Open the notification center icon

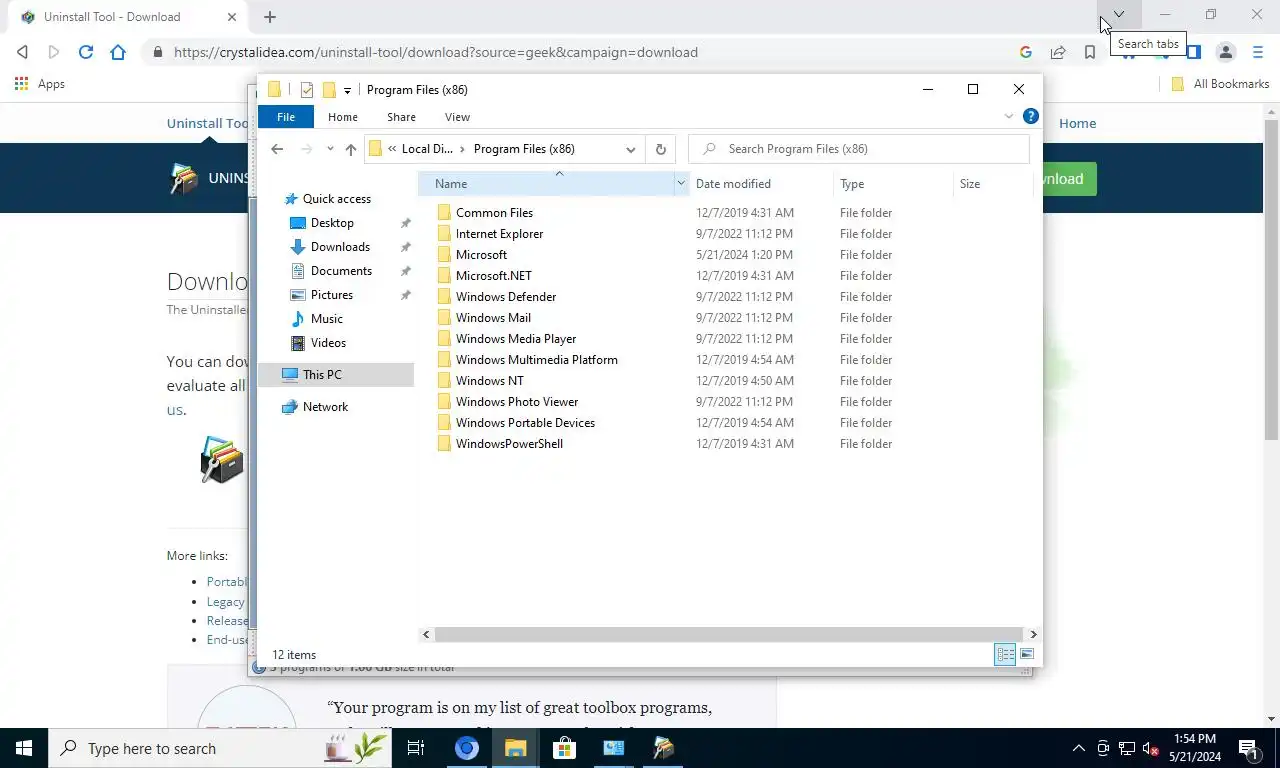tap(1248, 748)
